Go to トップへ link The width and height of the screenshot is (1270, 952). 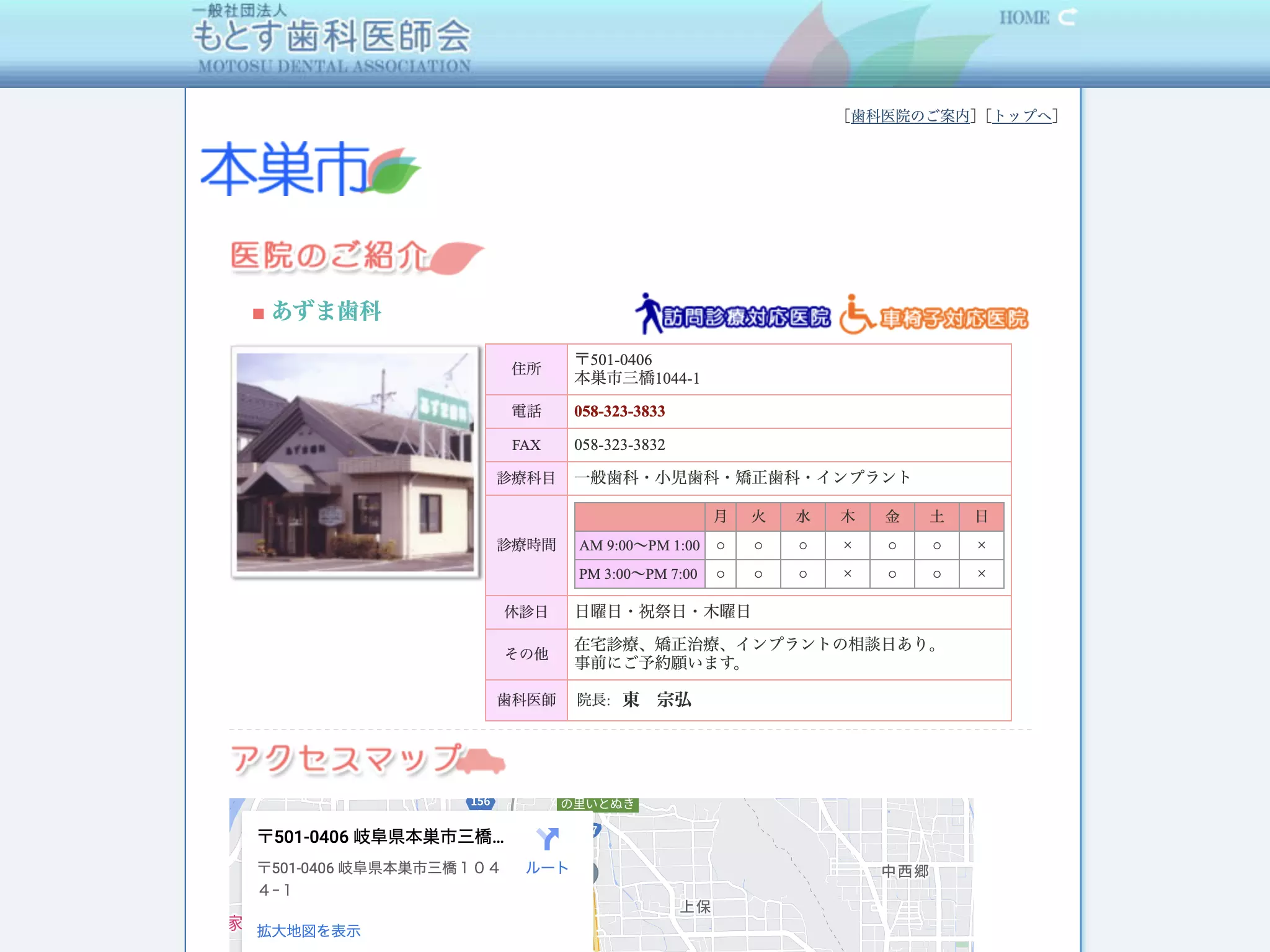pos(1022,116)
